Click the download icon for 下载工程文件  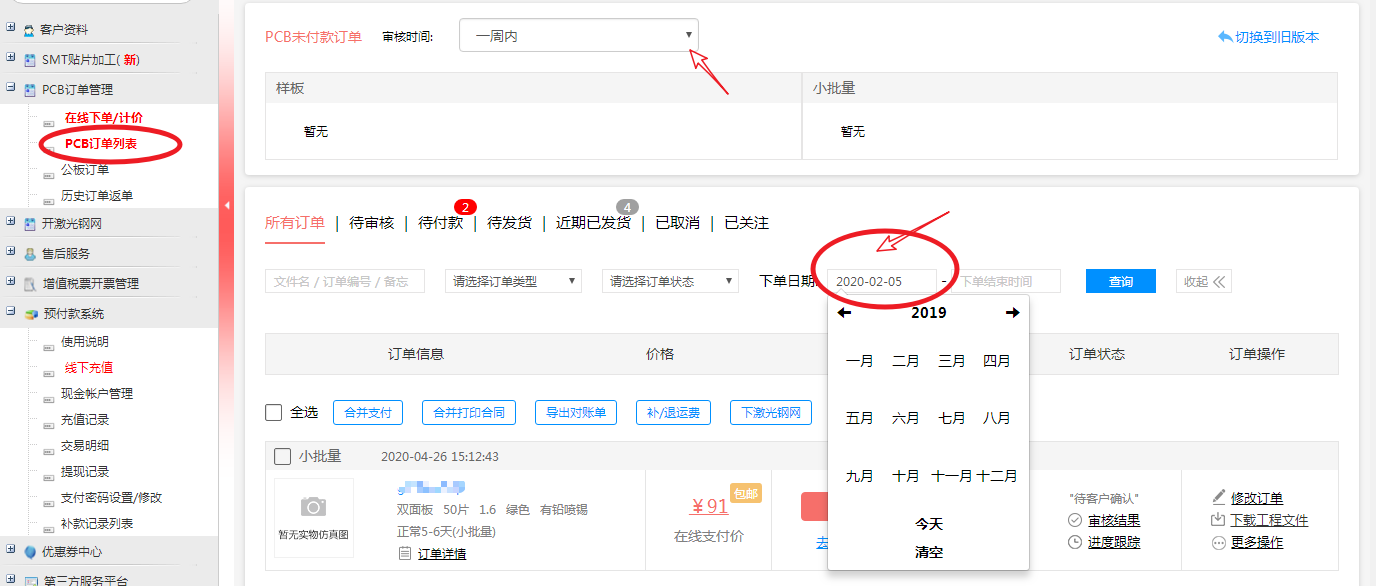pyautogui.click(x=1218, y=520)
